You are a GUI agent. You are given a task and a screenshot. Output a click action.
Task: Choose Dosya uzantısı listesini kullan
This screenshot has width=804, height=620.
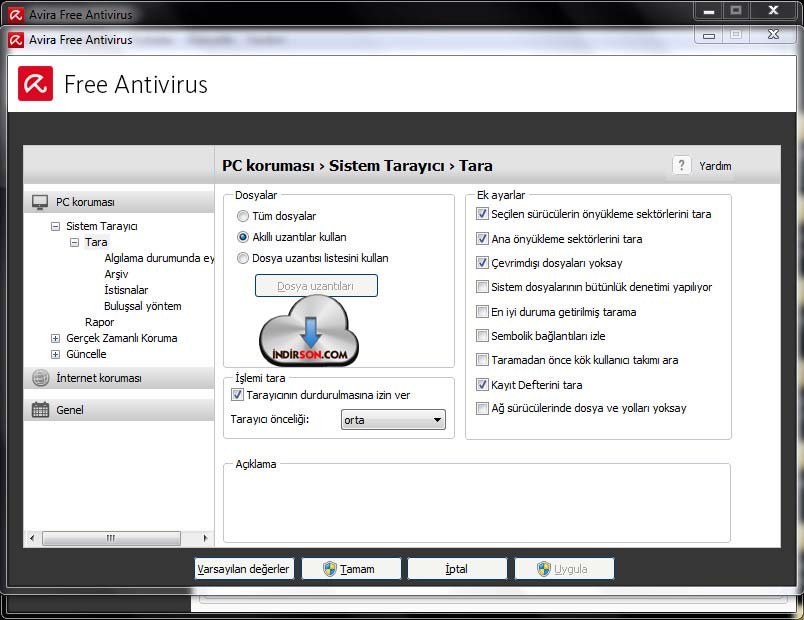point(243,258)
